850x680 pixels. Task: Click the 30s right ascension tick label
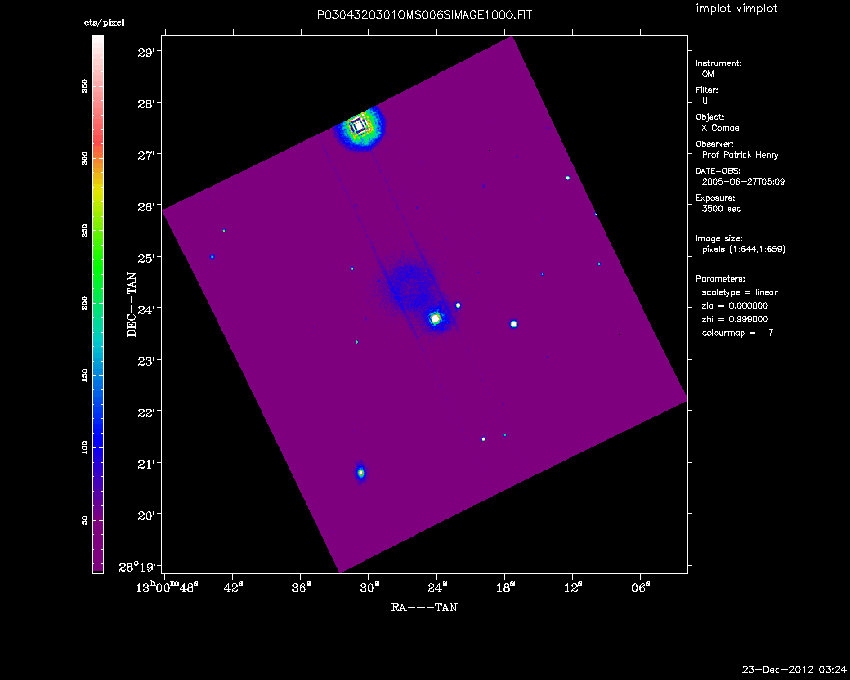[371, 587]
